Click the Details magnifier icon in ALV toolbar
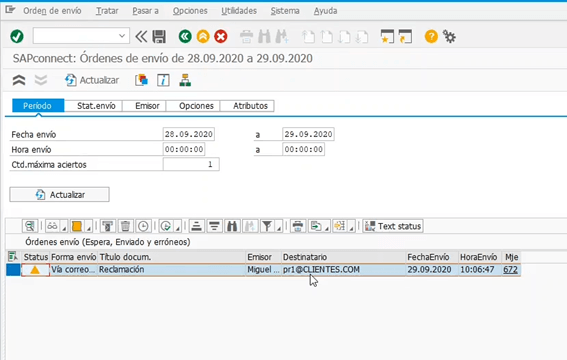The width and height of the screenshot is (567, 360). [x=30, y=226]
